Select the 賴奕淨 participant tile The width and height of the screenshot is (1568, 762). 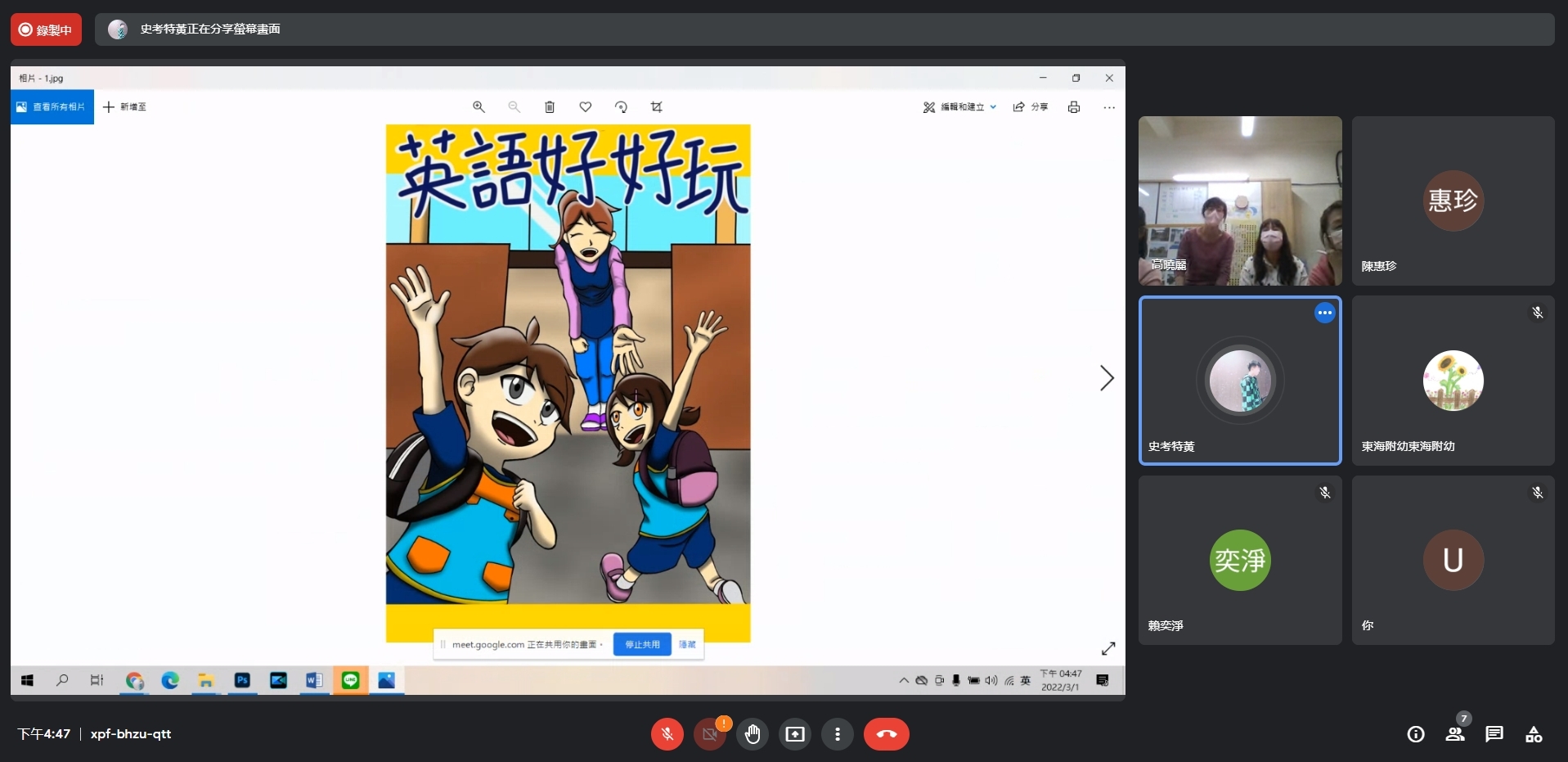point(1240,561)
